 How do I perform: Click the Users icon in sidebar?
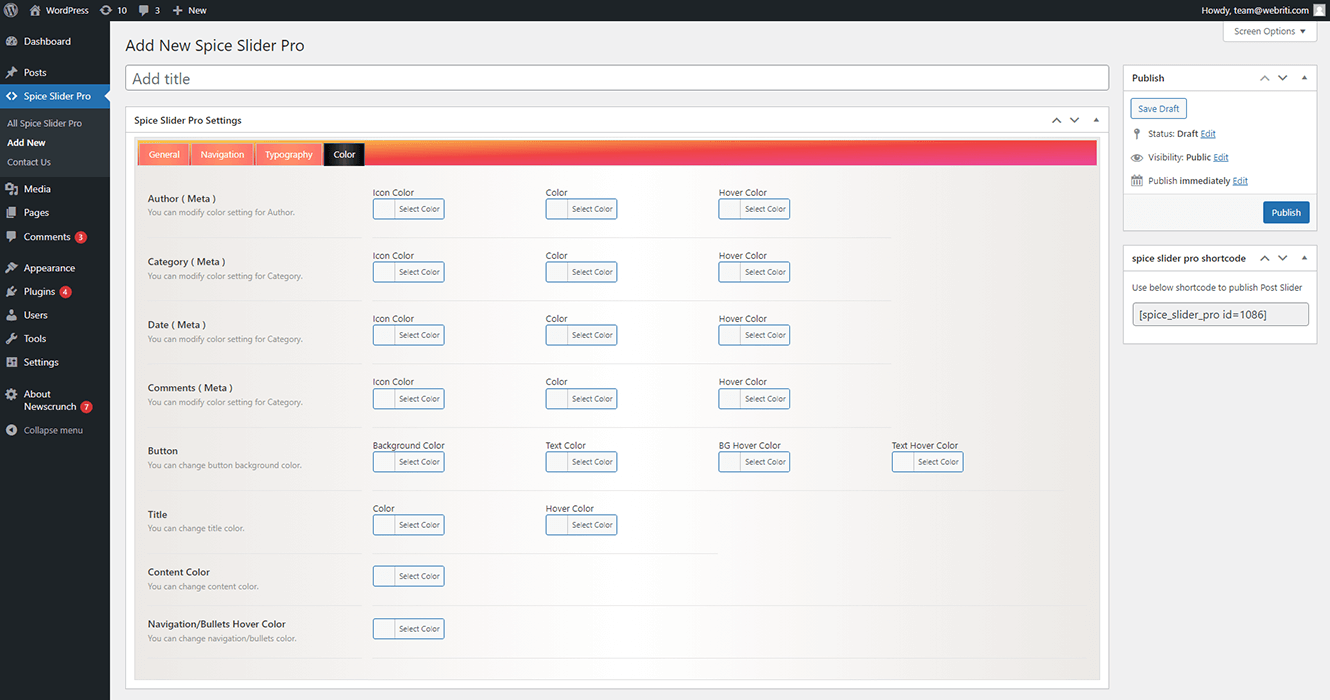12,315
